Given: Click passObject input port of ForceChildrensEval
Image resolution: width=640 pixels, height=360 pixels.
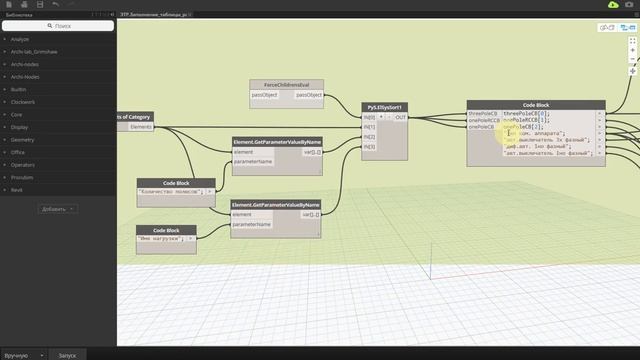Looking at the screenshot, I should click(x=264, y=95).
